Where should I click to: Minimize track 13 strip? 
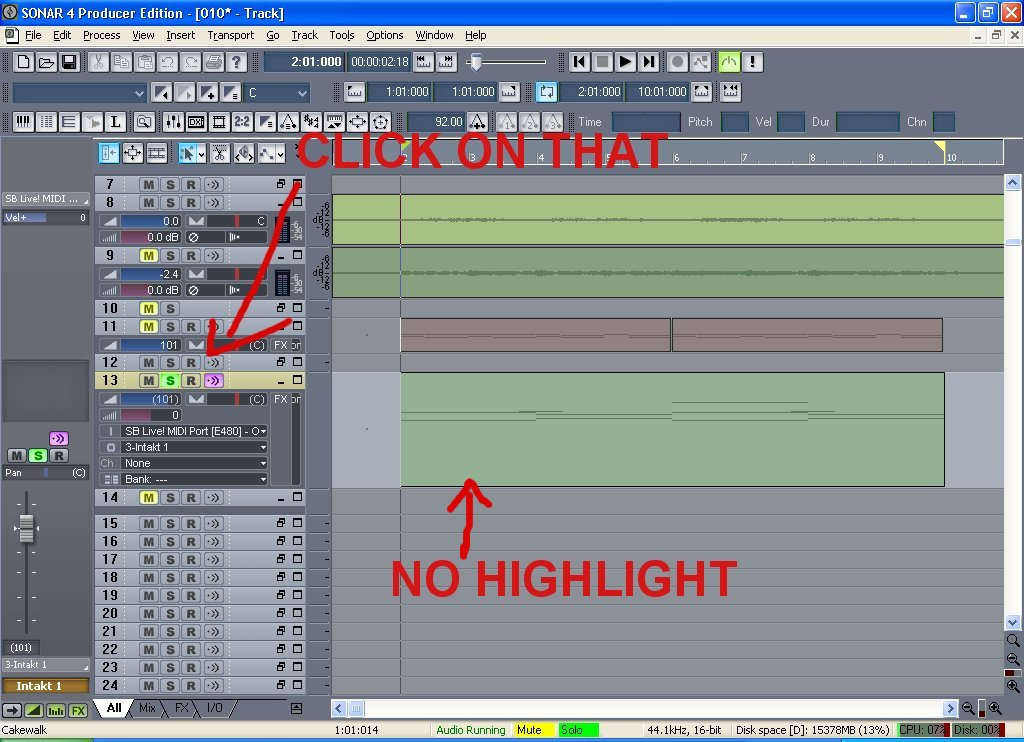281,380
